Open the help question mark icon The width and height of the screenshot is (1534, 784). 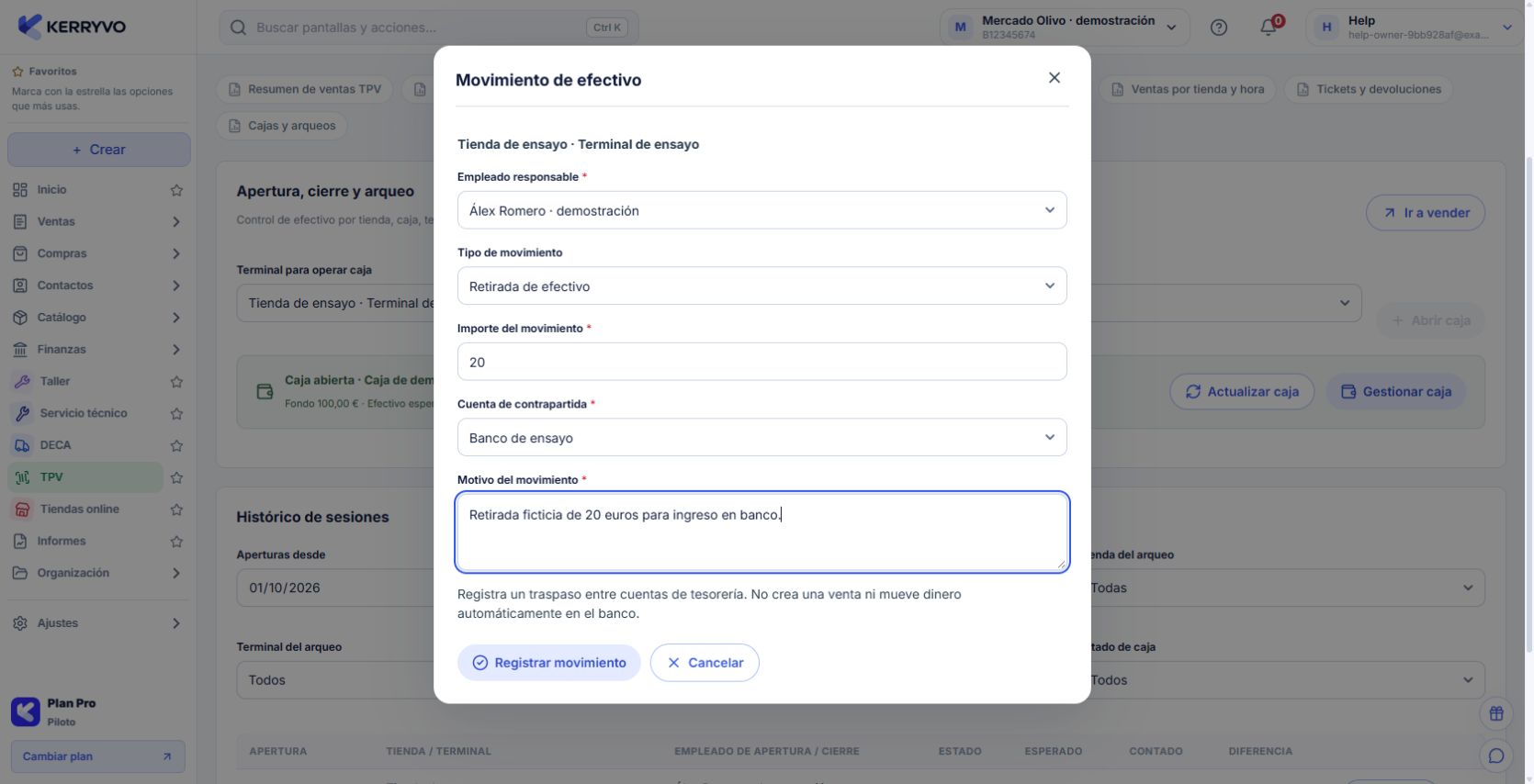coord(1219,28)
